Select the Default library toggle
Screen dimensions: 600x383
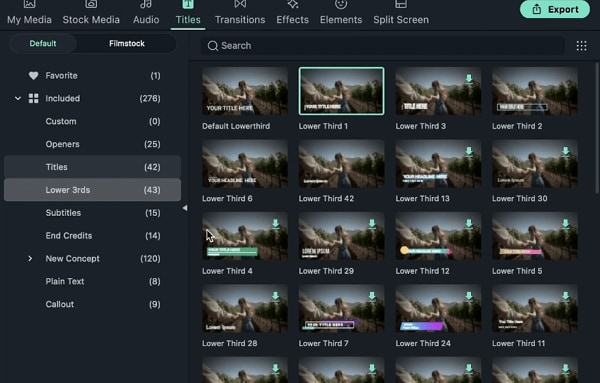(43, 44)
